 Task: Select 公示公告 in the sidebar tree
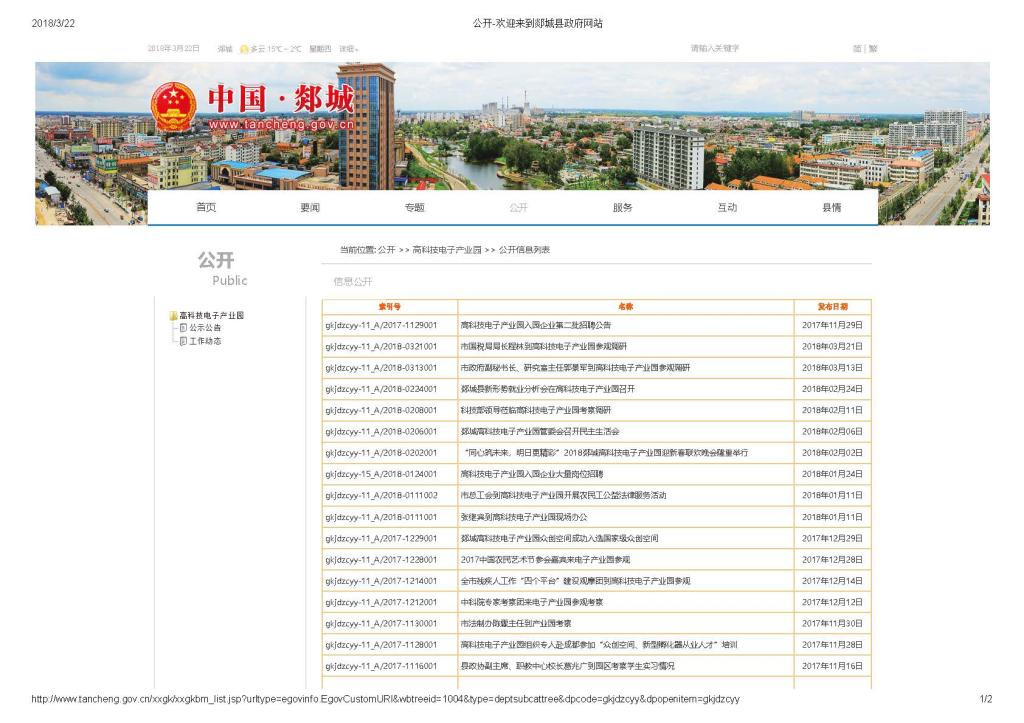pyautogui.click(x=205, y=328)
